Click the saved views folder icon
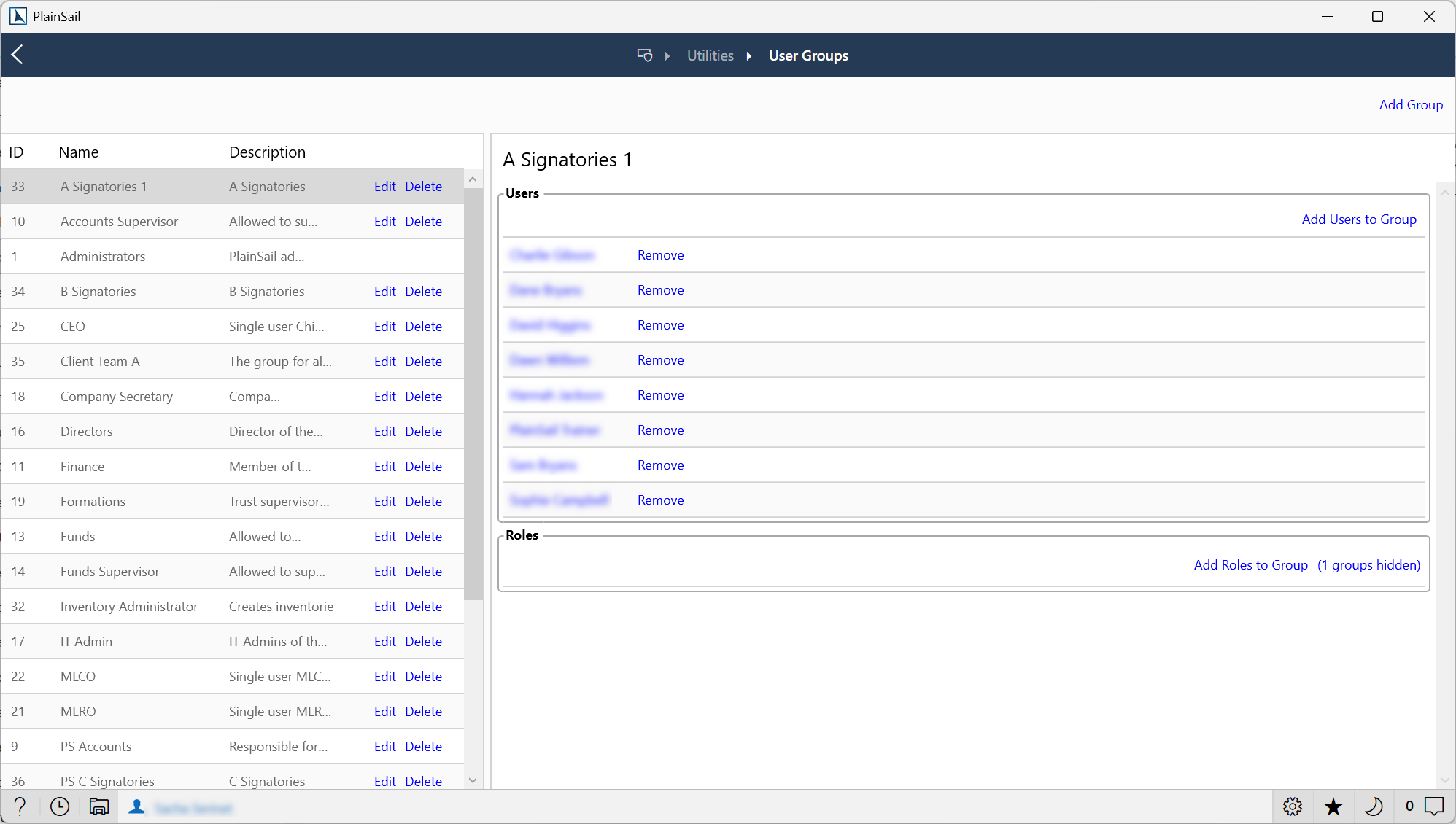Image resolution: width=1456 pixels, height=824 pixels. (x=98, y=806)
